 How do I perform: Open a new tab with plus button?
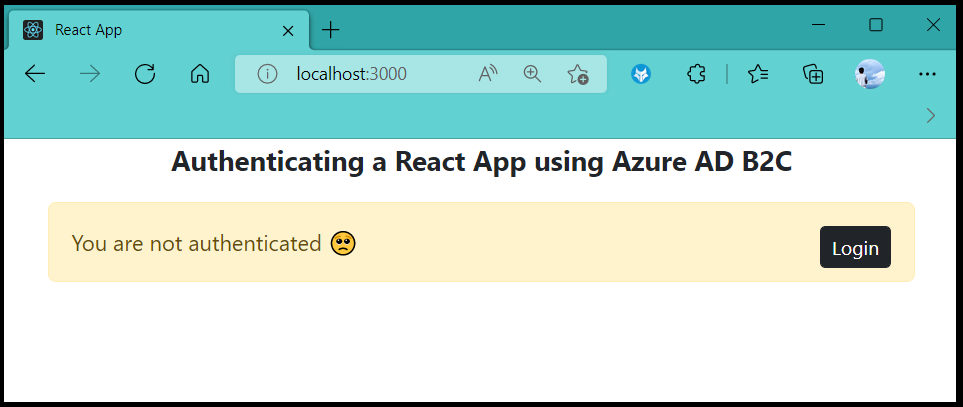330,30
